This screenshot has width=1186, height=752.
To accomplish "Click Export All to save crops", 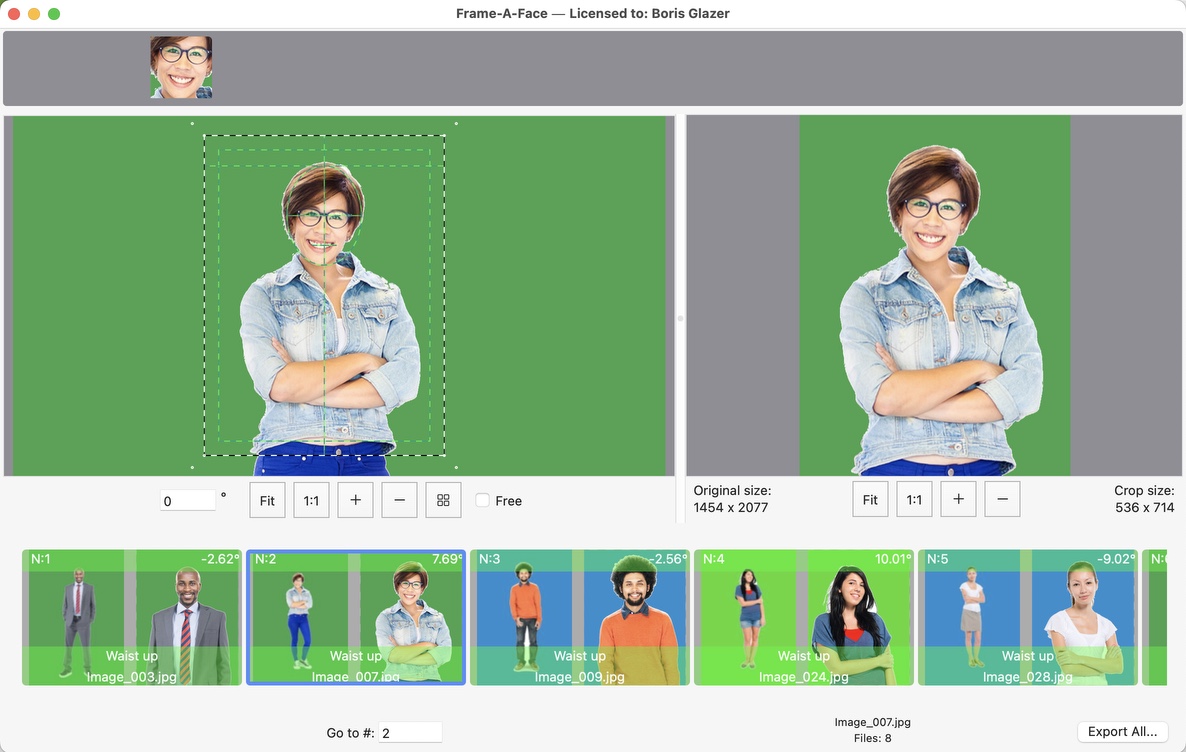I will pyautogui.click(x=1122, y=731).
